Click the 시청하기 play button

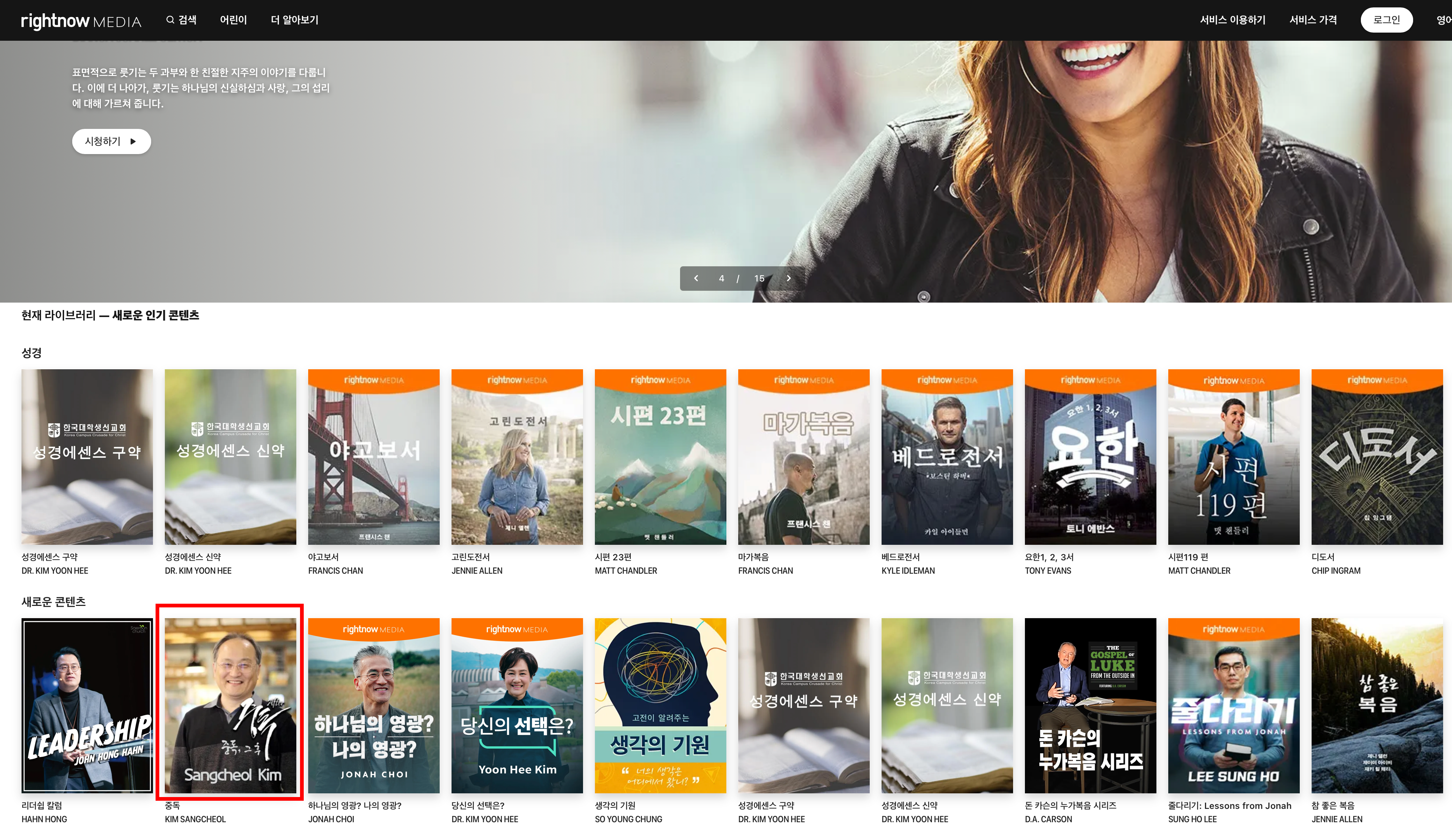point(111,141)
